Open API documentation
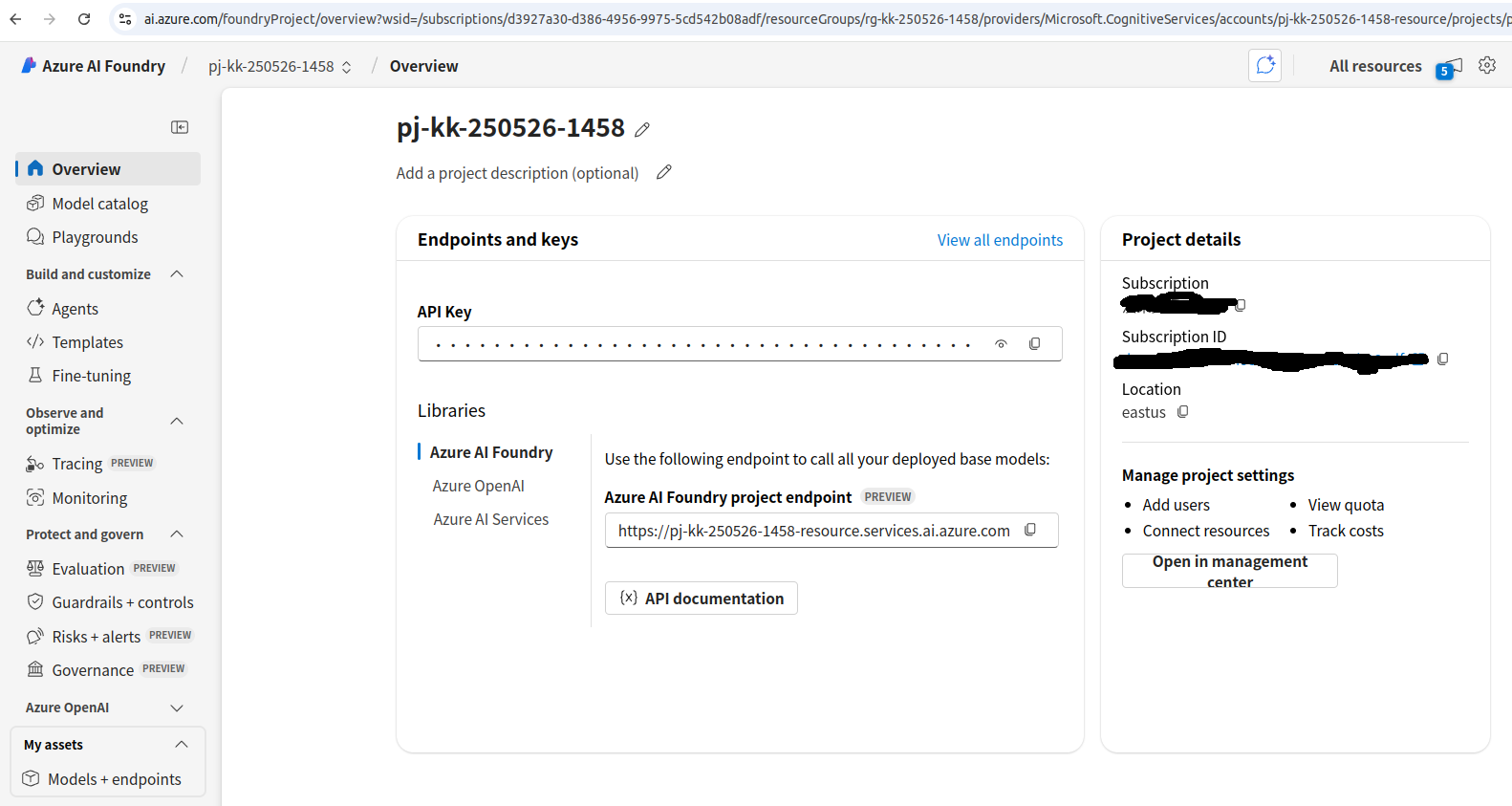 coord(702,599)
